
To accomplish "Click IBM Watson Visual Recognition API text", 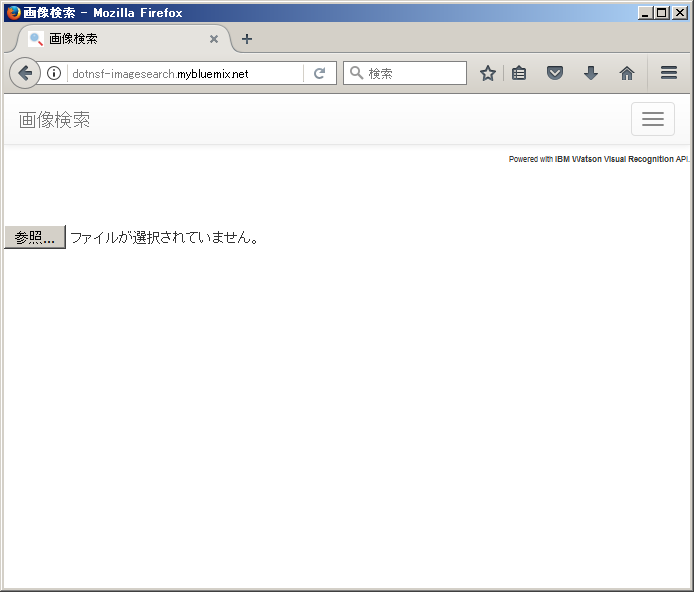I will 622,159.
